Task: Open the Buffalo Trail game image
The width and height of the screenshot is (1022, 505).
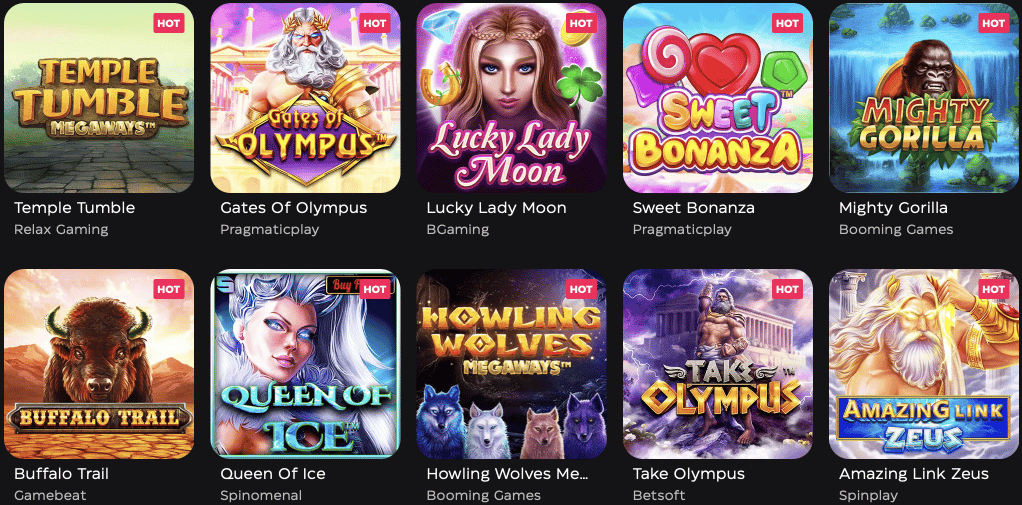Action: [98, 364]
